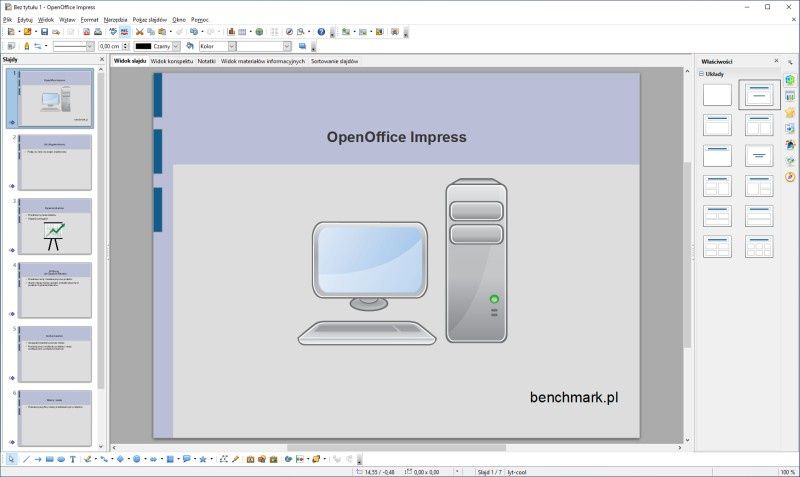
Task: Select the Callouts shape tool
Action: 186,459
